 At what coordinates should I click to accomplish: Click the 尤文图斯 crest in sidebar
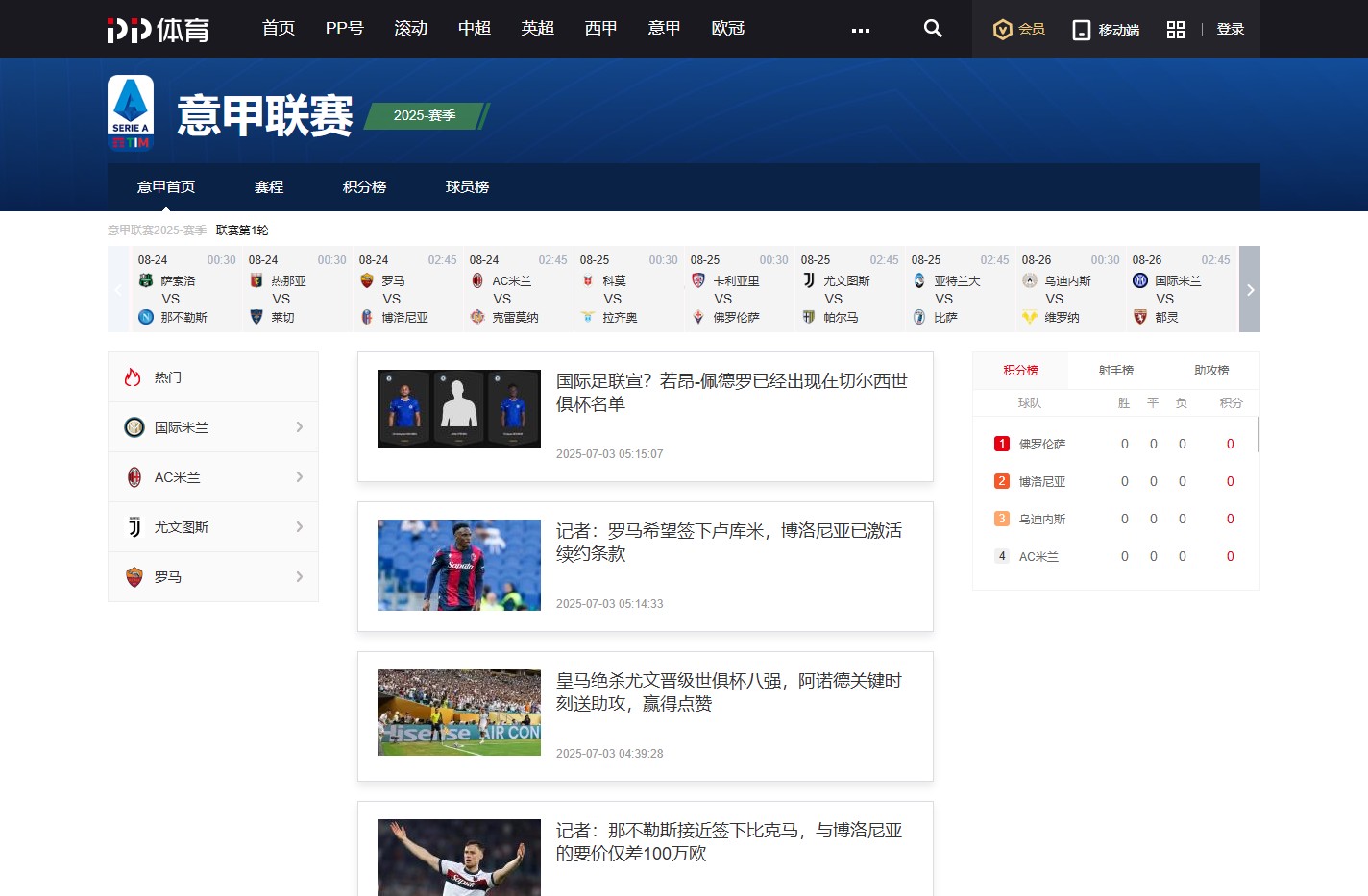point(134,527)
